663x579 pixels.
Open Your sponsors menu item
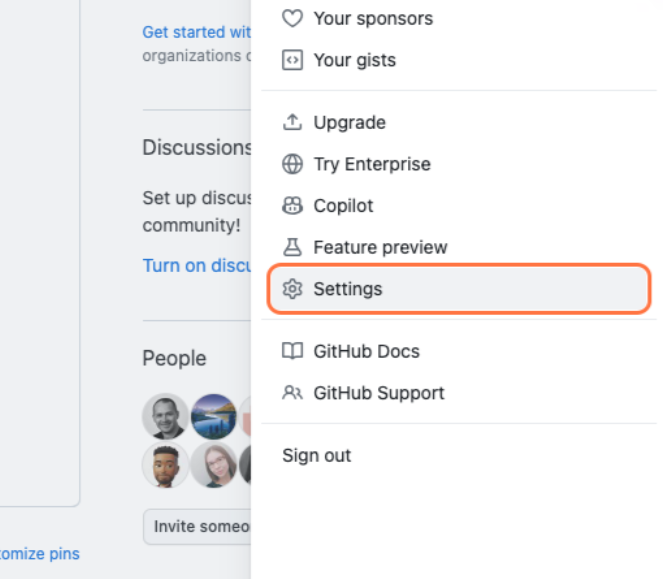click(x=373, y=18)
